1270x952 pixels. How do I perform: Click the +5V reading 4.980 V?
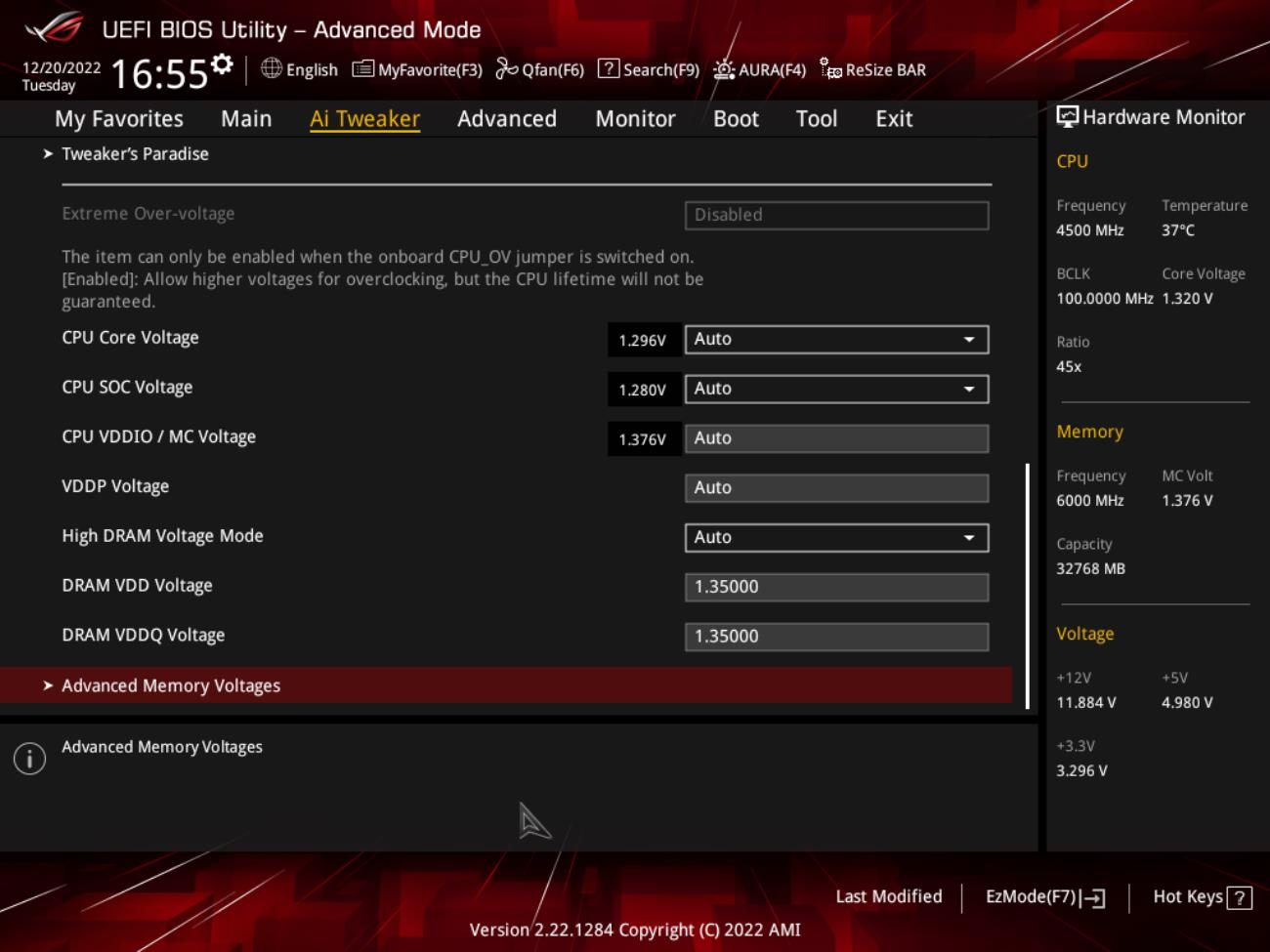1187,703
